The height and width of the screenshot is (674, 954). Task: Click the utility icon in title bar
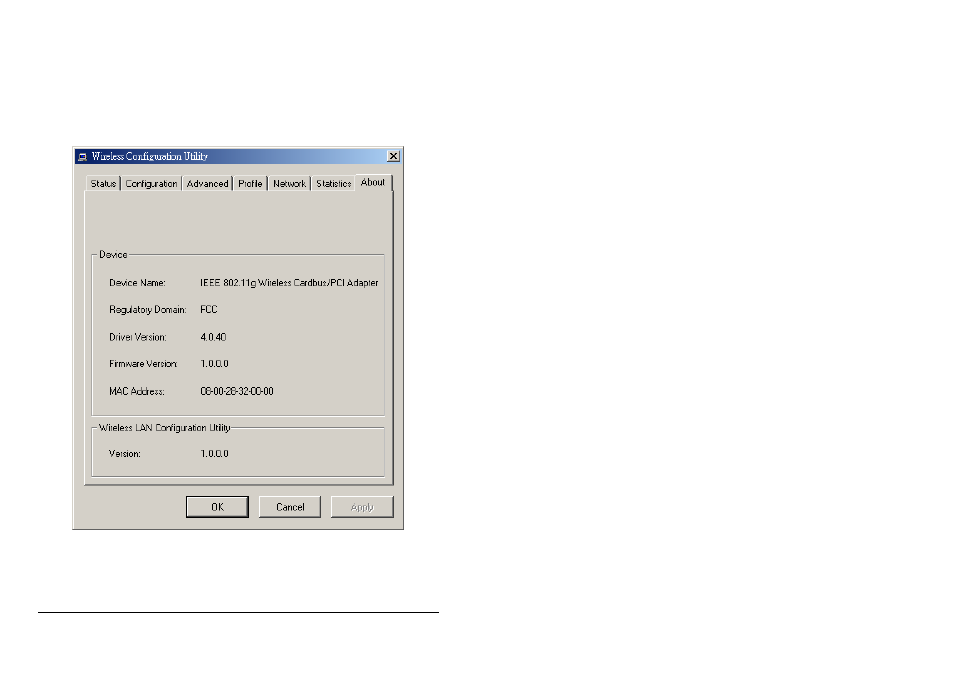tap(82, 157)
